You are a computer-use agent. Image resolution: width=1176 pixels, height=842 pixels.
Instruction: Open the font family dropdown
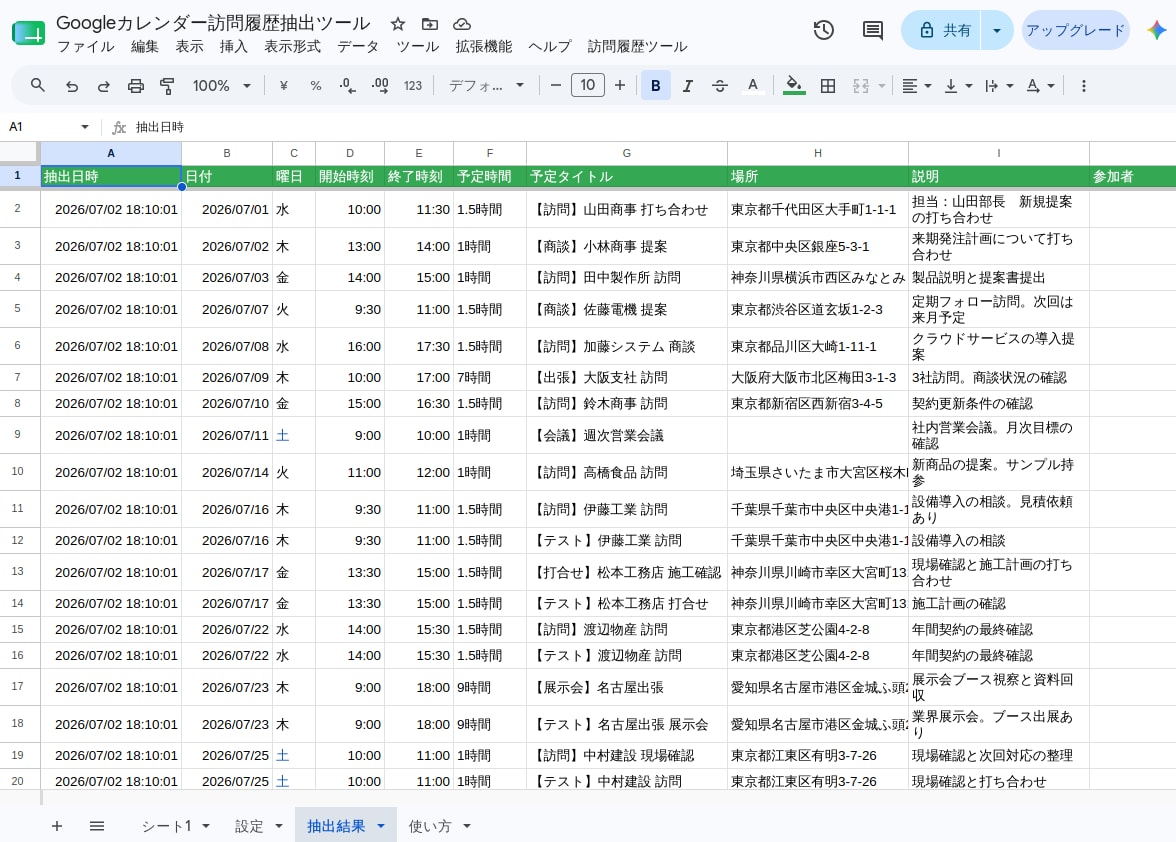click(x=486, y=85)
